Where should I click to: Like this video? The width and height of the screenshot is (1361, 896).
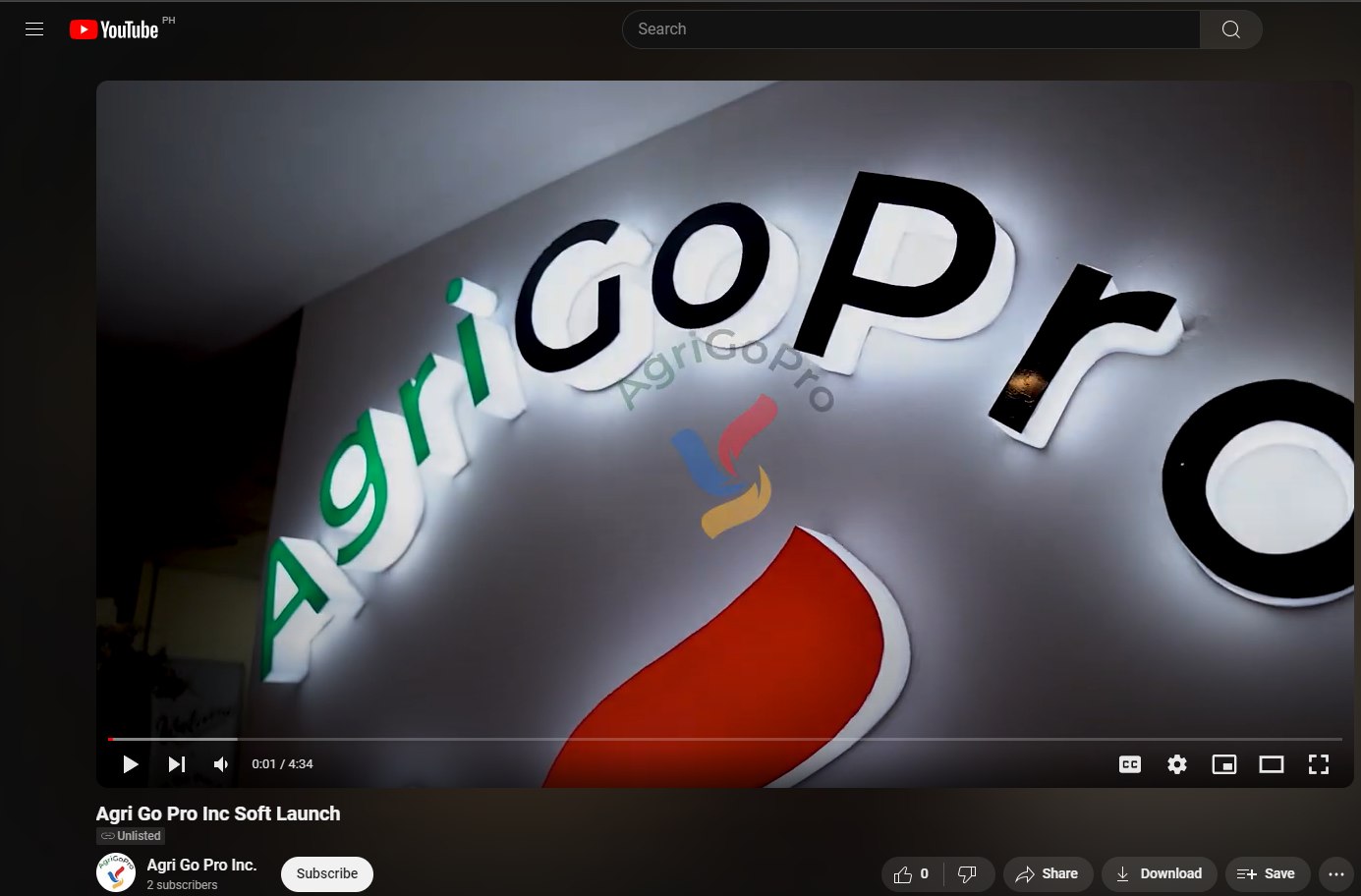pyautogui.click(x=912, y=873)
